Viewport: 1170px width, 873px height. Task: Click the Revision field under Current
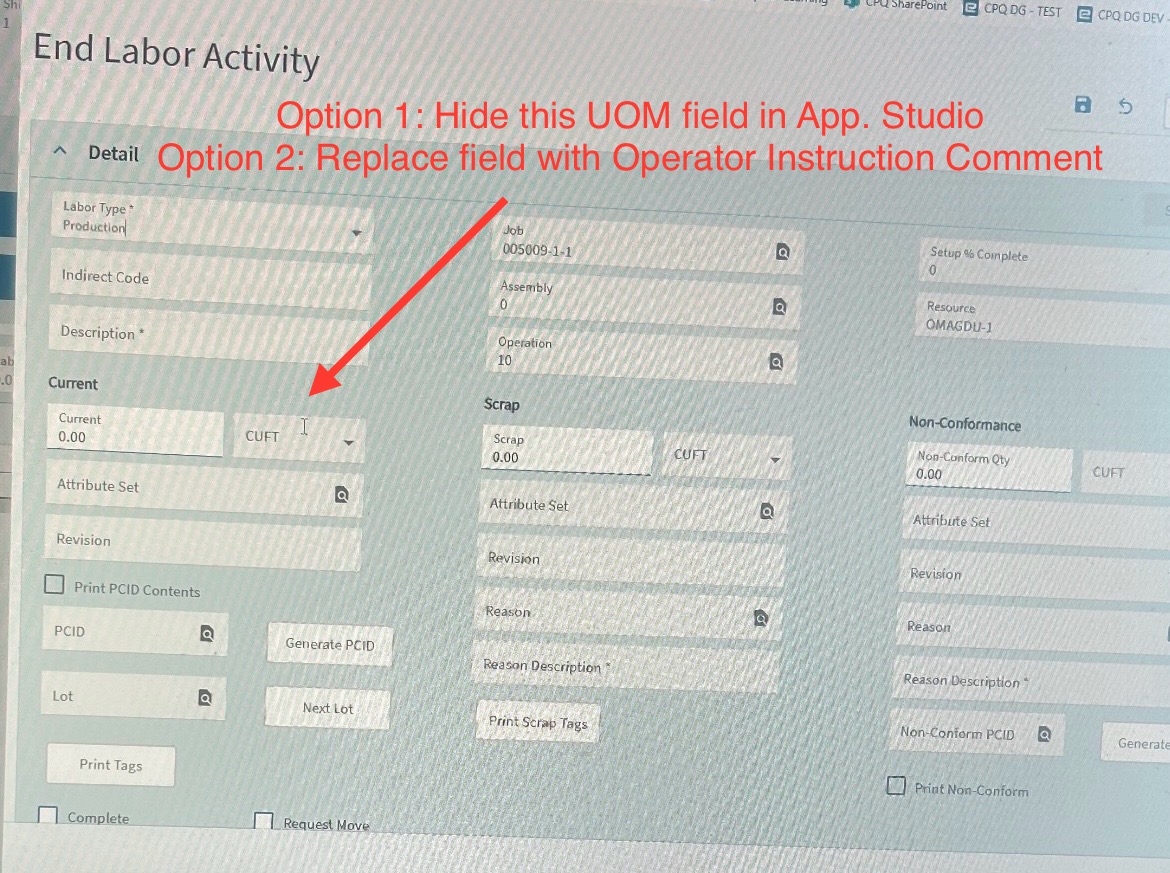pos(203,541)
